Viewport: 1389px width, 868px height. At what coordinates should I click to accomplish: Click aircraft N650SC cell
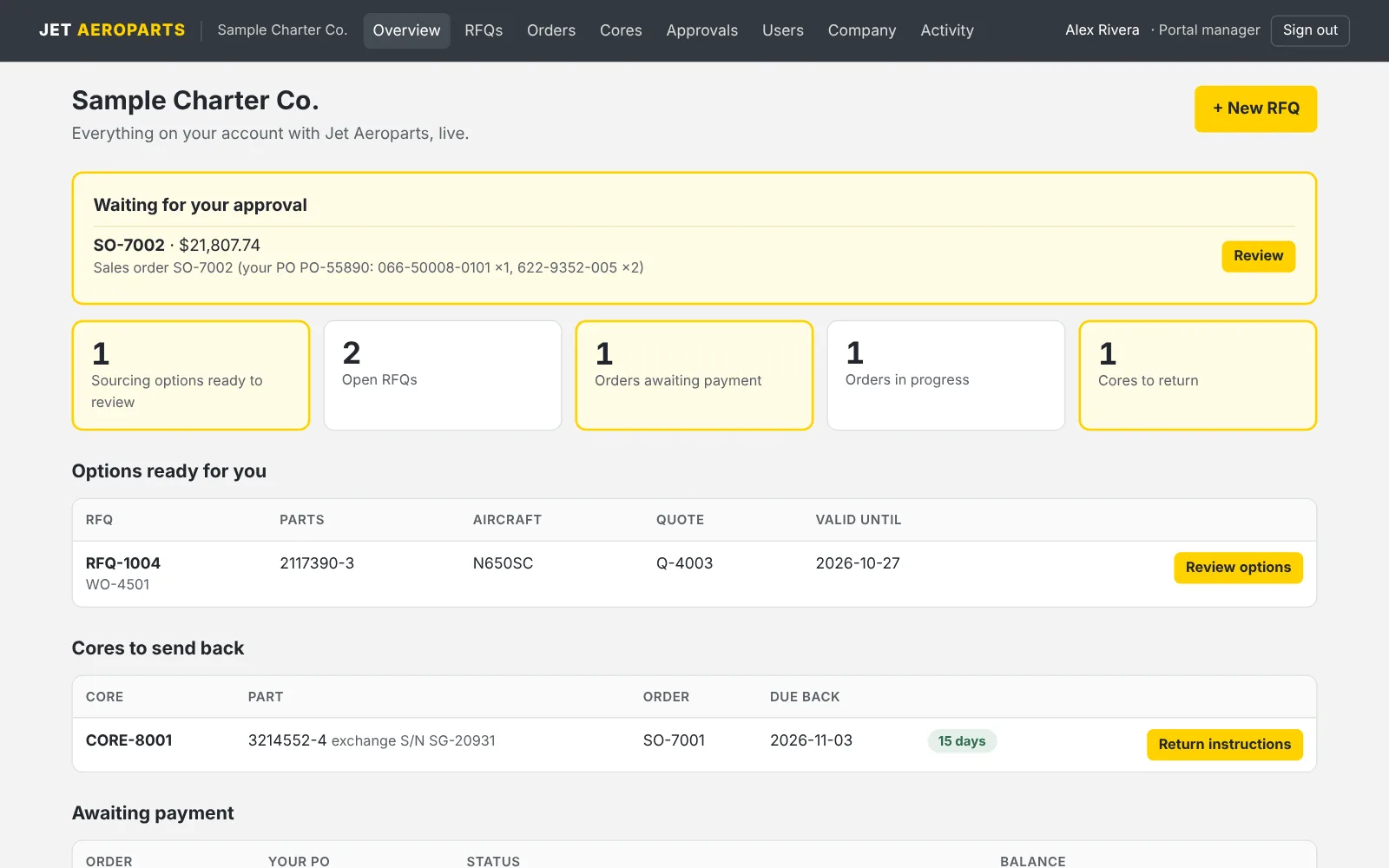pyautogui.click(x=503, y=563)
